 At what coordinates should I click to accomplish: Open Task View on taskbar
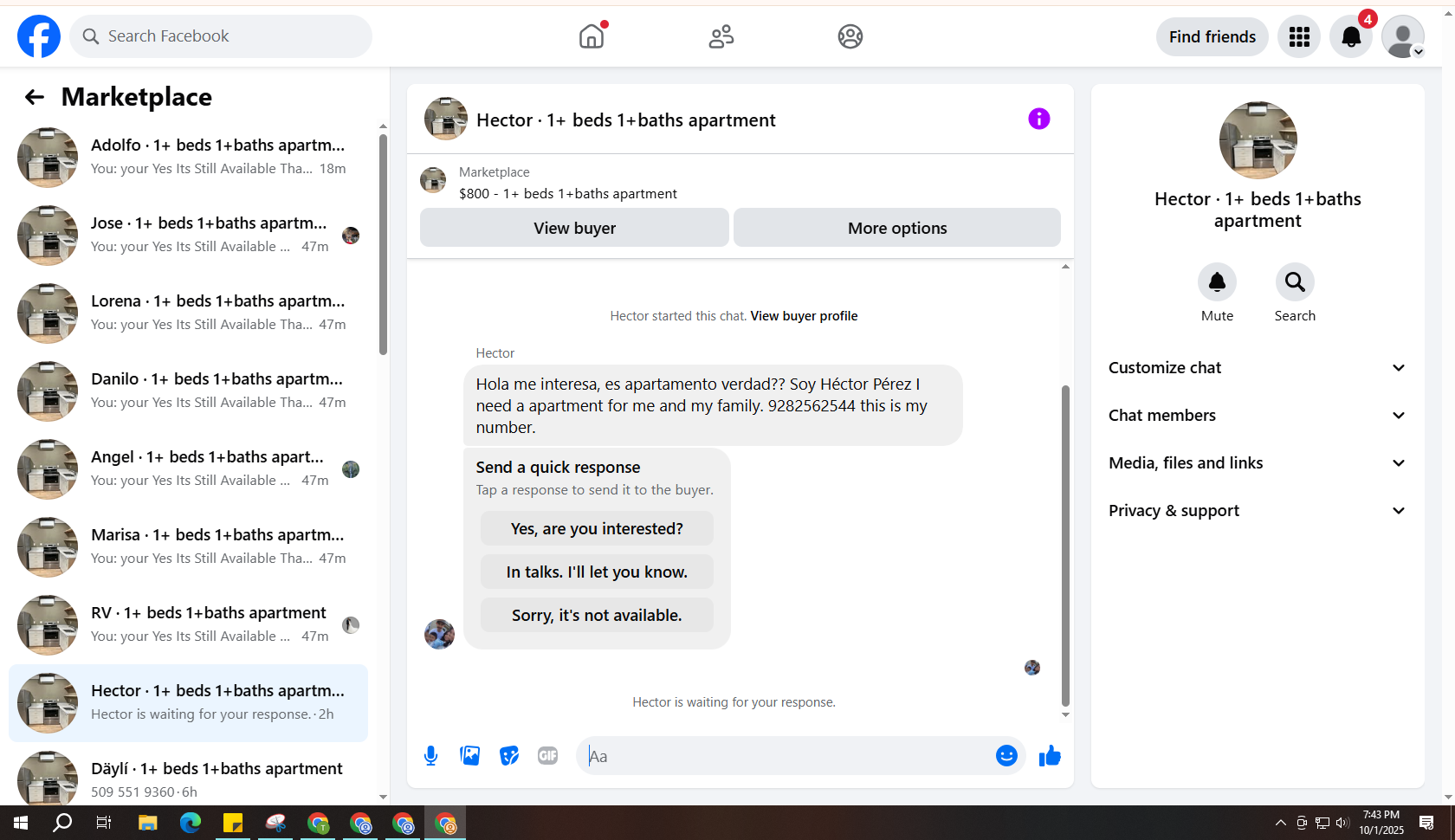pyautogui.click(x=104, y=823)
